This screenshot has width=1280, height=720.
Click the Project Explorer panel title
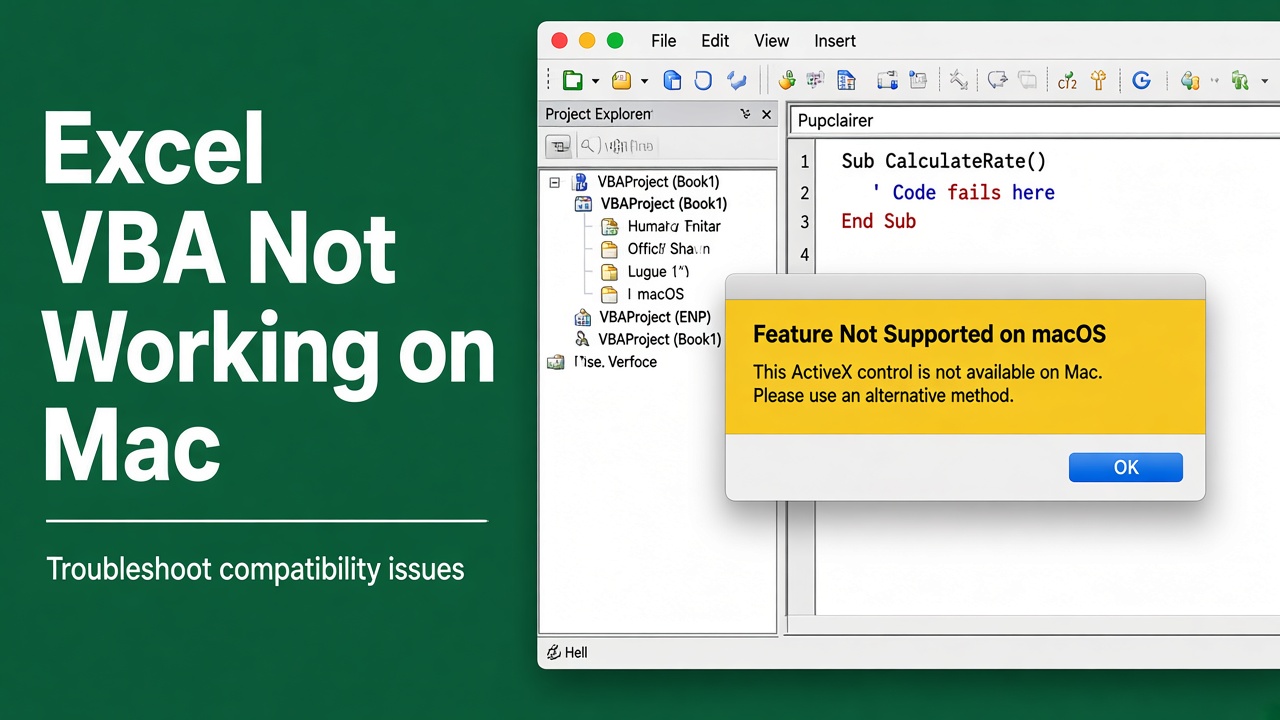click(x=598, y=114)
